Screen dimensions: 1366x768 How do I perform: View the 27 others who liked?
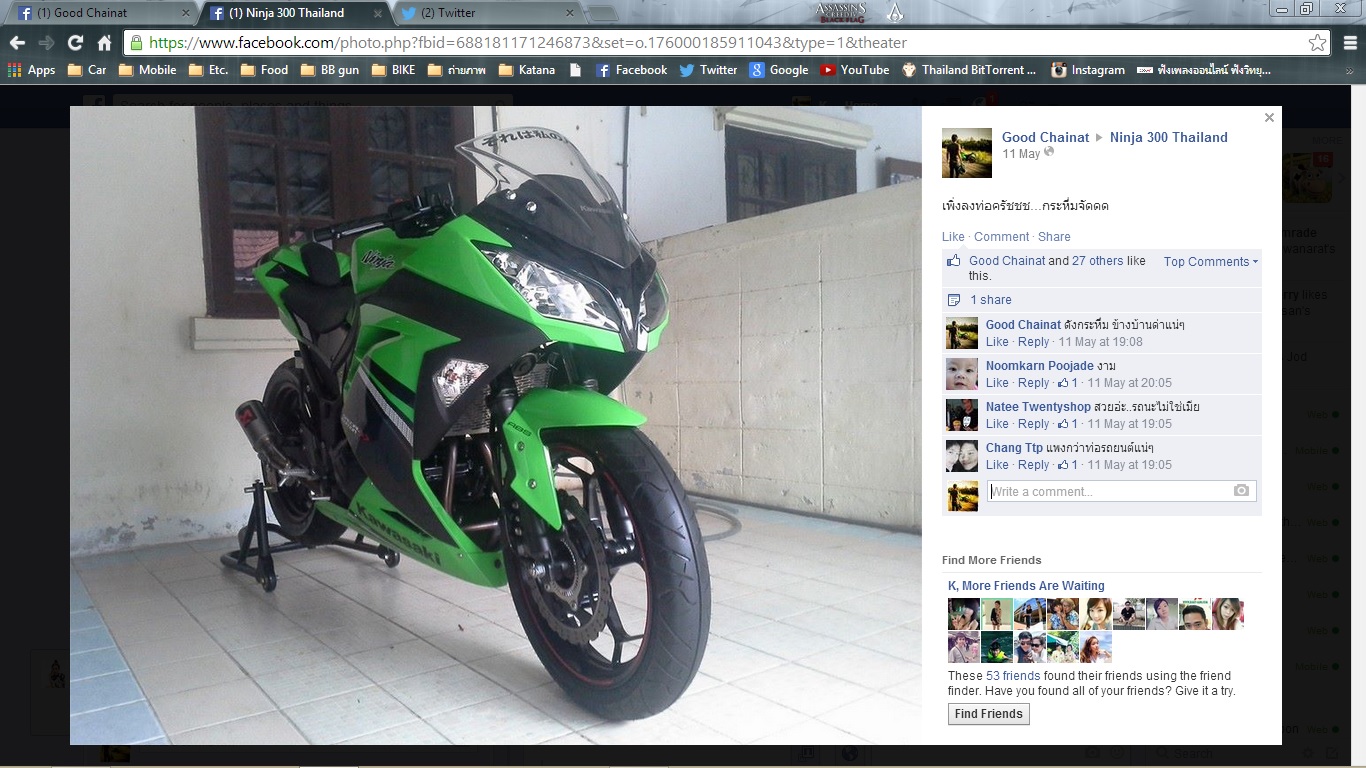coord(1097,261)
